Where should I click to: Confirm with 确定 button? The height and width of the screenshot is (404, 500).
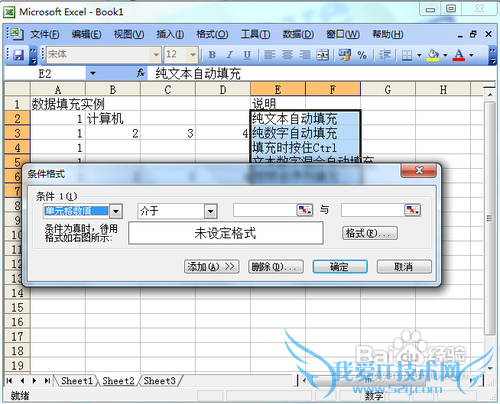(x=340, y=267)
